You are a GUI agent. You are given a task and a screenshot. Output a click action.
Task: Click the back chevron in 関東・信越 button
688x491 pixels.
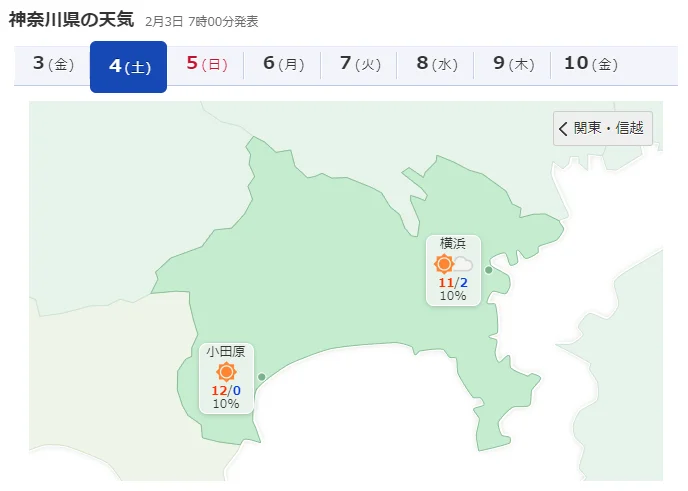pyautogui.click(x=563, y=129)
